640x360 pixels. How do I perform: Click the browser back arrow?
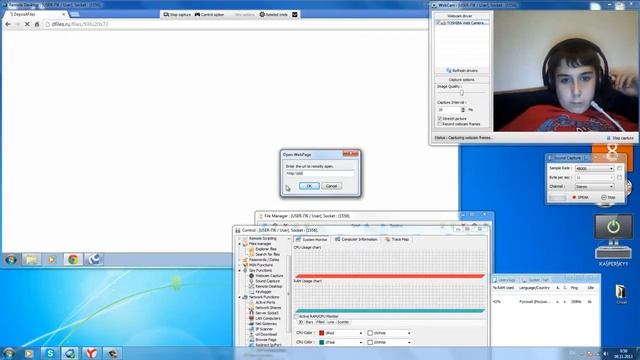(x=8, y=24)
